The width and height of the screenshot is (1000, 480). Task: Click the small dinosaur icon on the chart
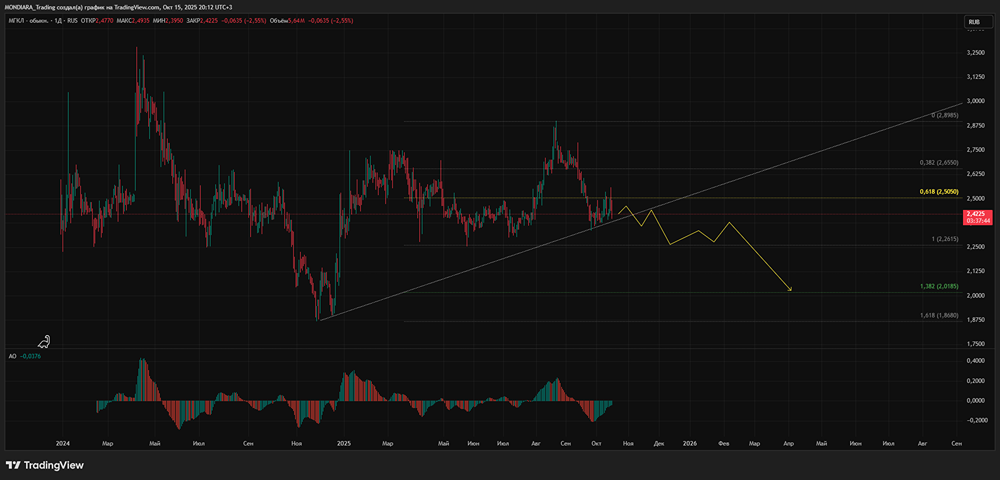[44, 342]
